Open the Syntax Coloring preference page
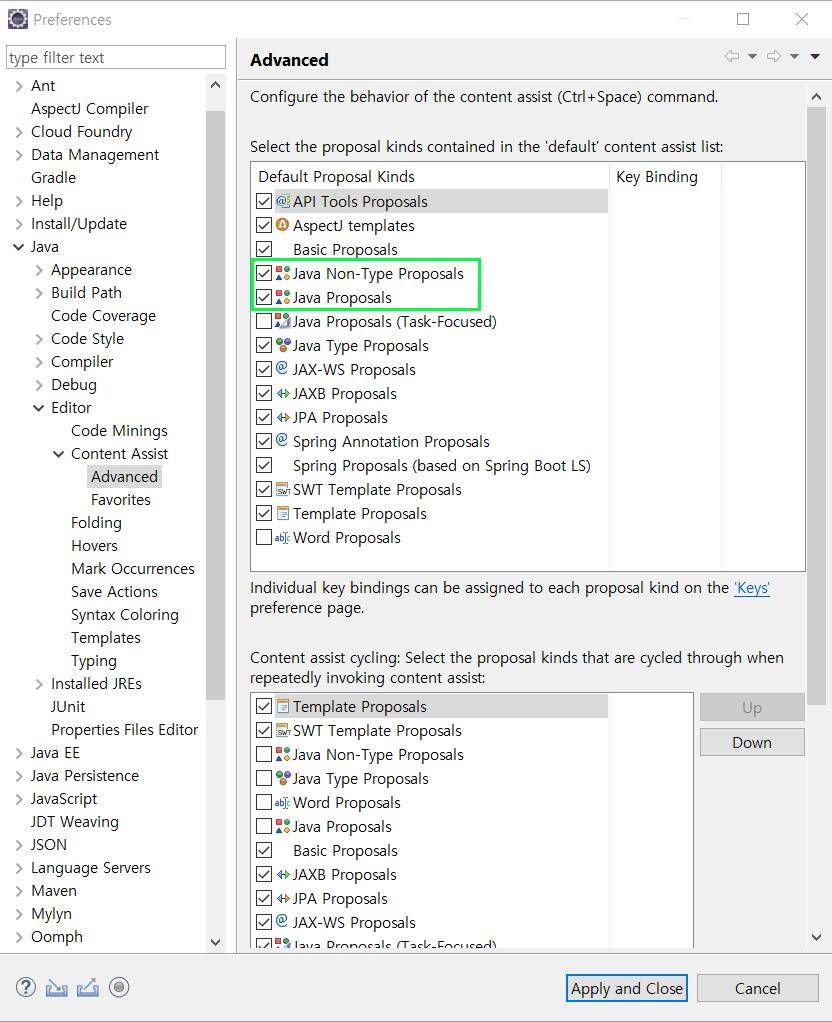Screen dimensions: 832x1022 [x=125, y=615]
